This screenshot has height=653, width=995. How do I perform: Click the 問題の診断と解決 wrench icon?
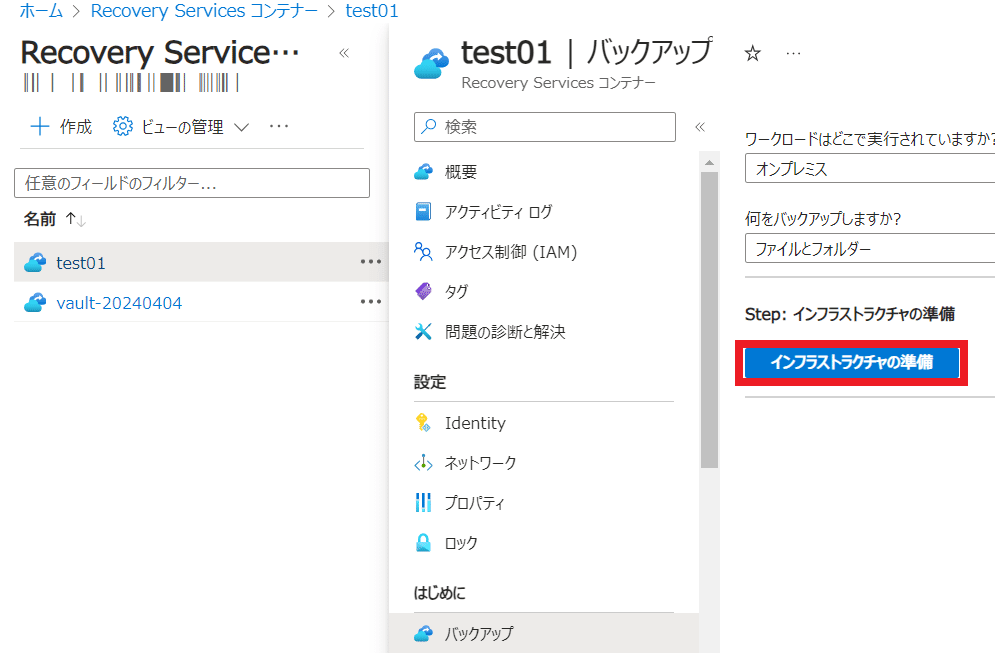coord(423,331)
